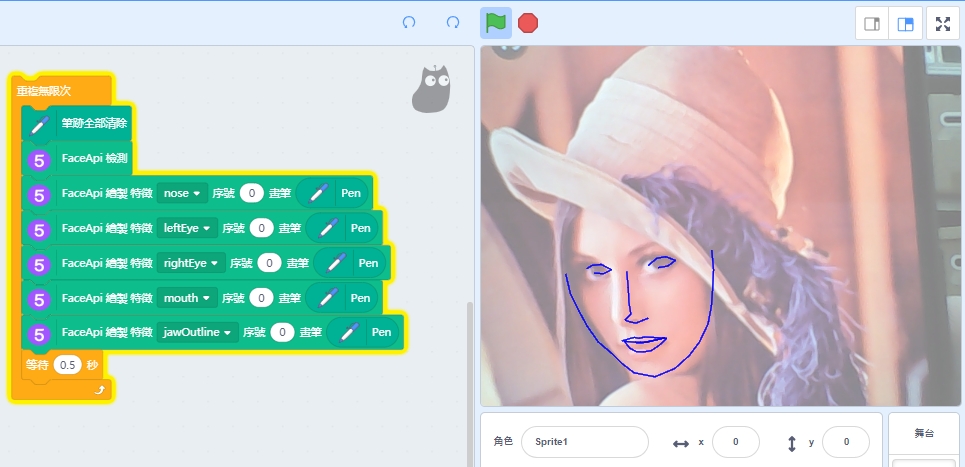Click the FaceApi detect block icon

39,158
